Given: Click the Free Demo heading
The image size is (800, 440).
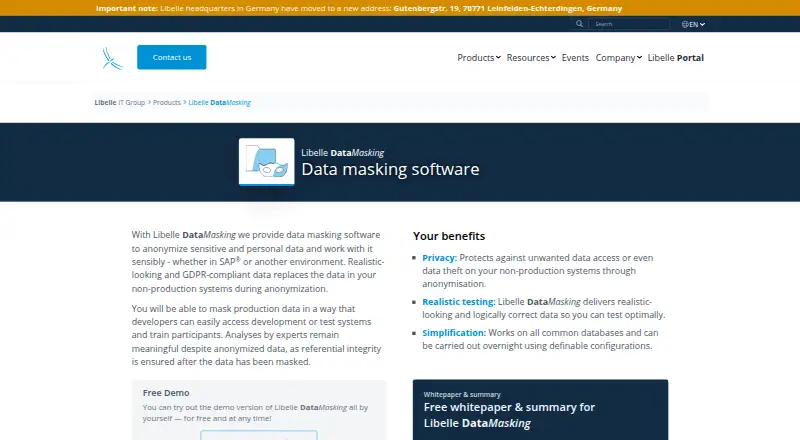Looking at the screenshot, I should click(166, 393).
